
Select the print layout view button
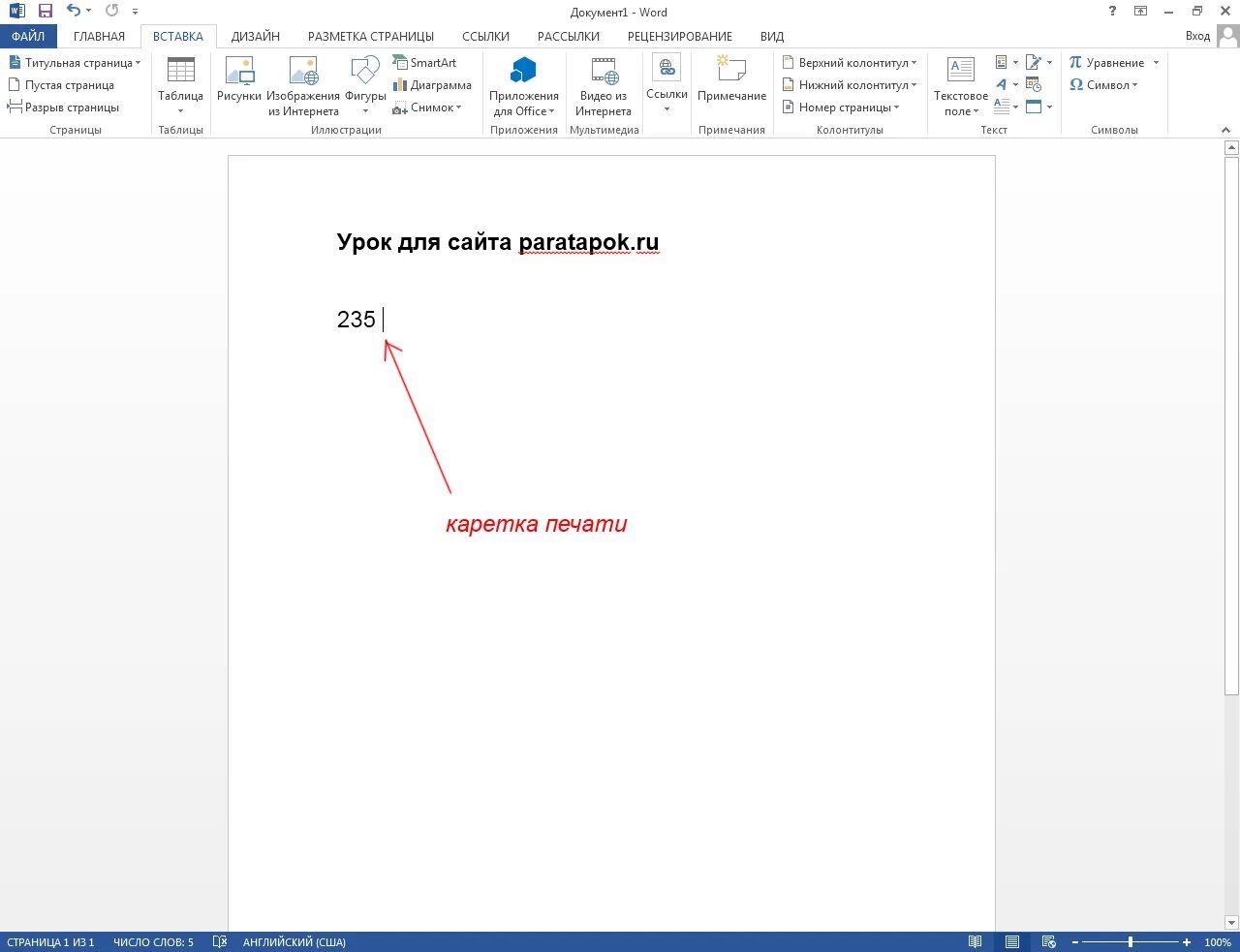pyautogui.click(x=1012, y=942)
